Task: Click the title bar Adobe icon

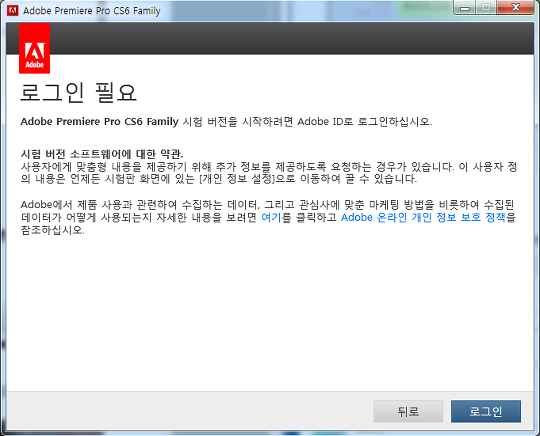Action: tap(12, 11)
